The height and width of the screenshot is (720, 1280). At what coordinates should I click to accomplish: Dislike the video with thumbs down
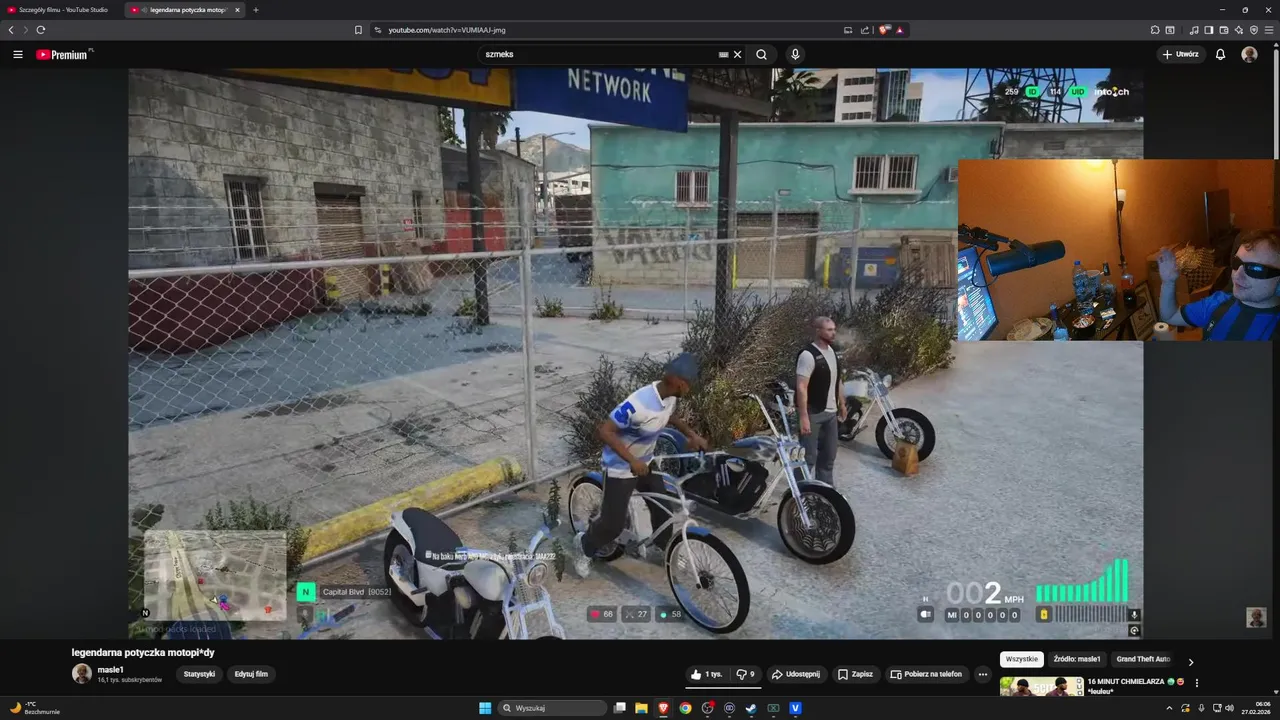745,674
